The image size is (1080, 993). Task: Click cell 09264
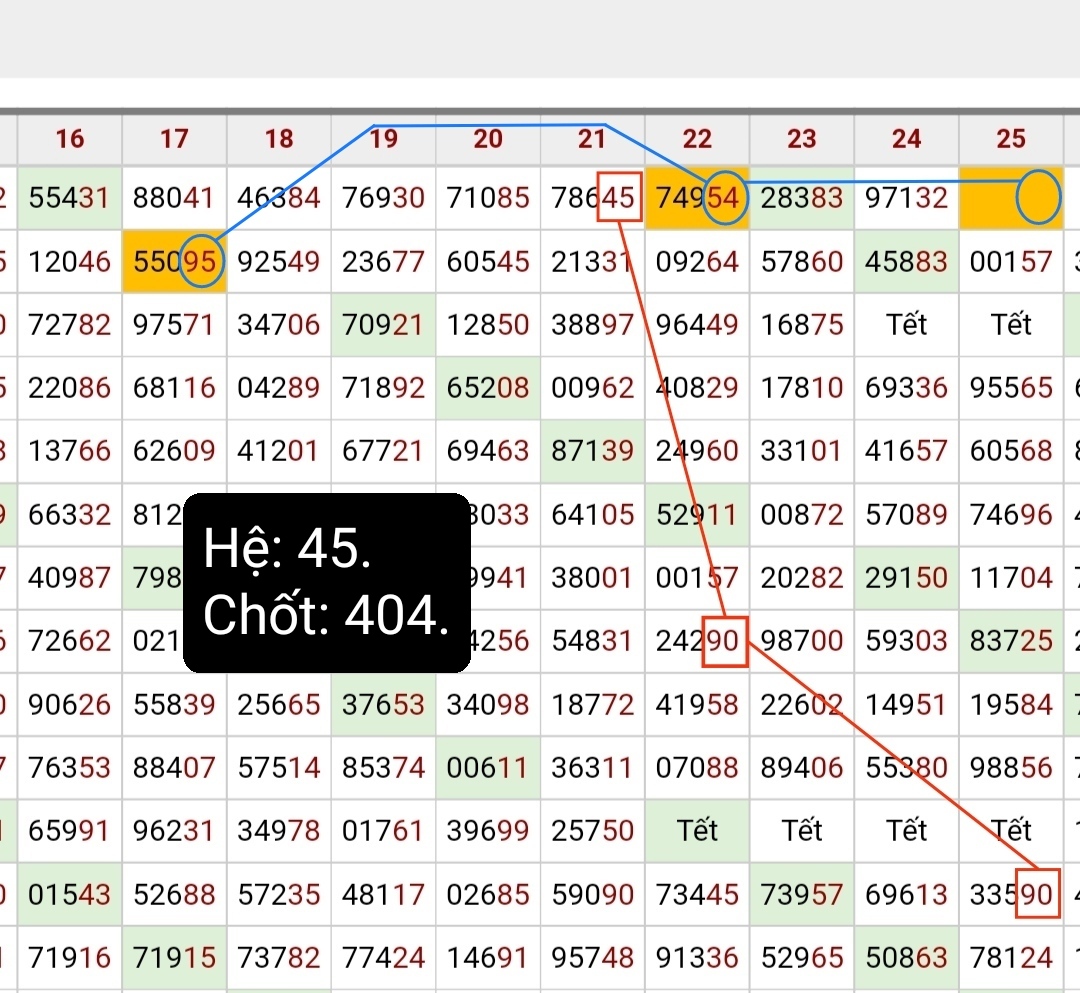[697, 262]
